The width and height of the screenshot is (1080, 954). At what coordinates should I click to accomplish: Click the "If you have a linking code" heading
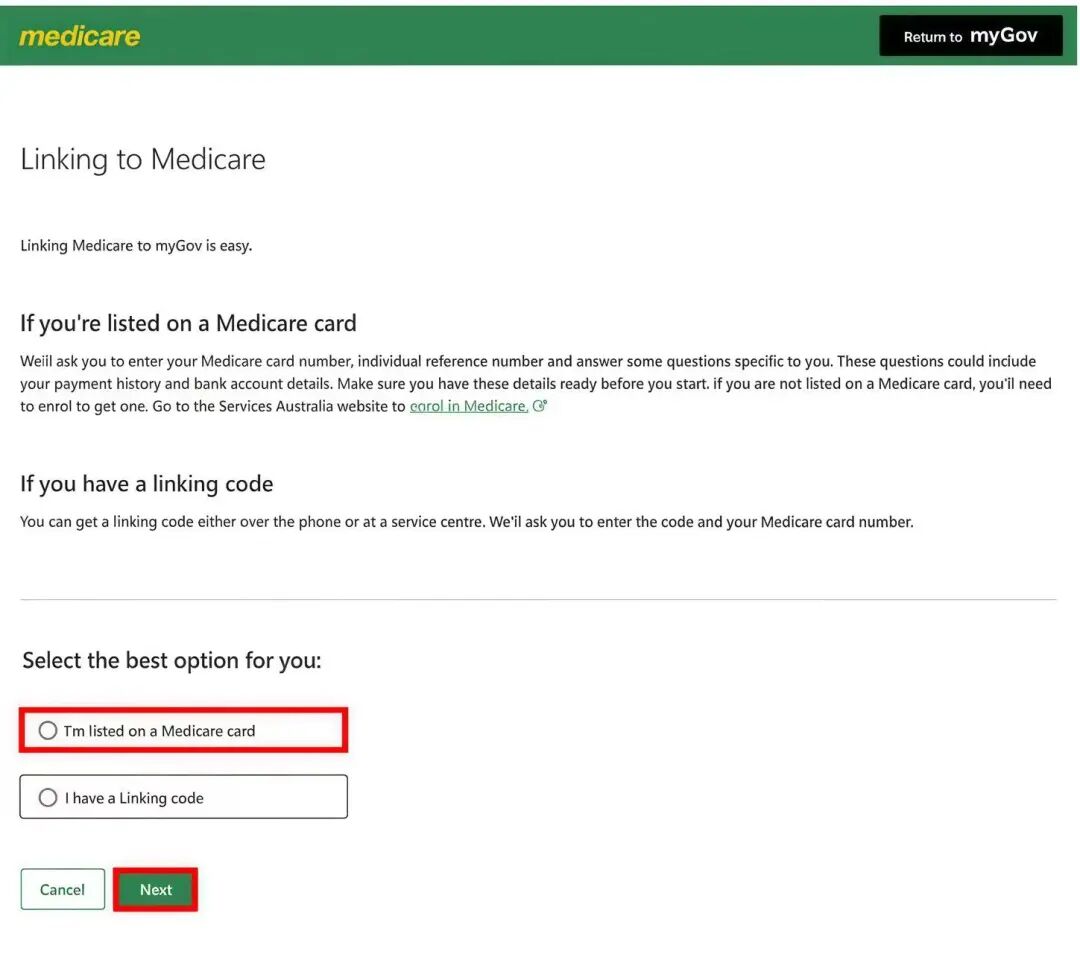click(x=147, y=484)
